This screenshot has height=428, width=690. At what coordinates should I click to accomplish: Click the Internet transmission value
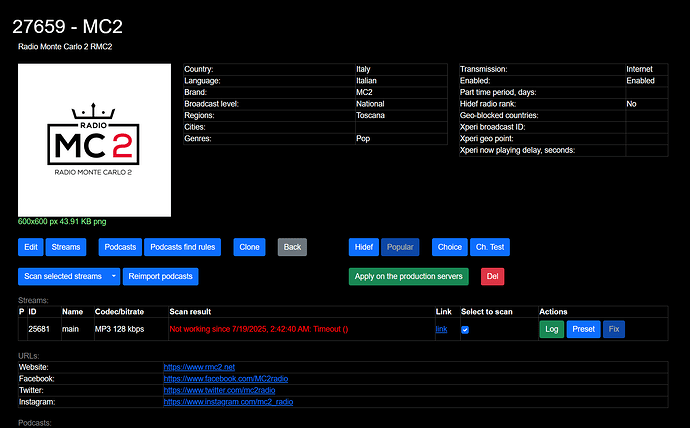pos(639,69)
